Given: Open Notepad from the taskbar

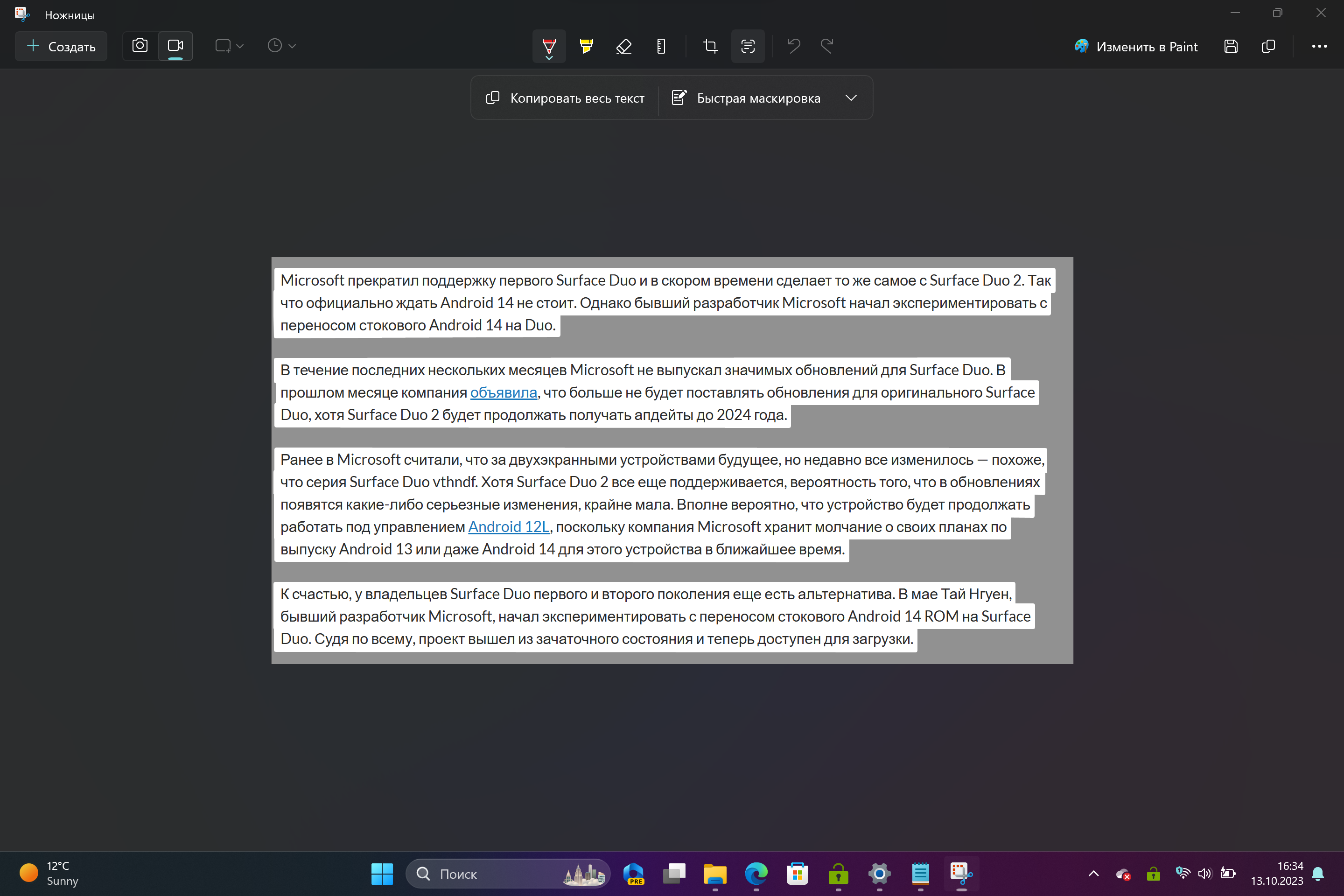Looking at the screenshot, I should click(x=921, y=874).
